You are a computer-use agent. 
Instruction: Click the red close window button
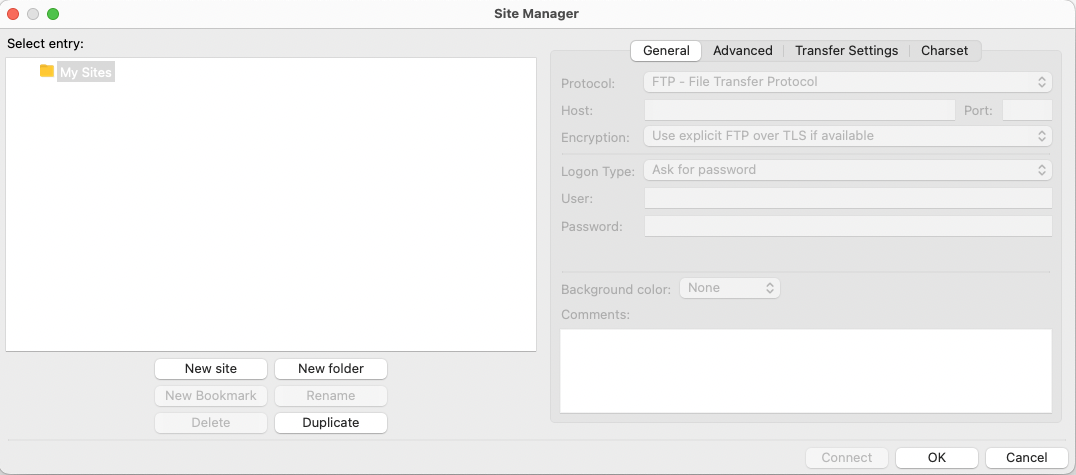click(14, 14)
